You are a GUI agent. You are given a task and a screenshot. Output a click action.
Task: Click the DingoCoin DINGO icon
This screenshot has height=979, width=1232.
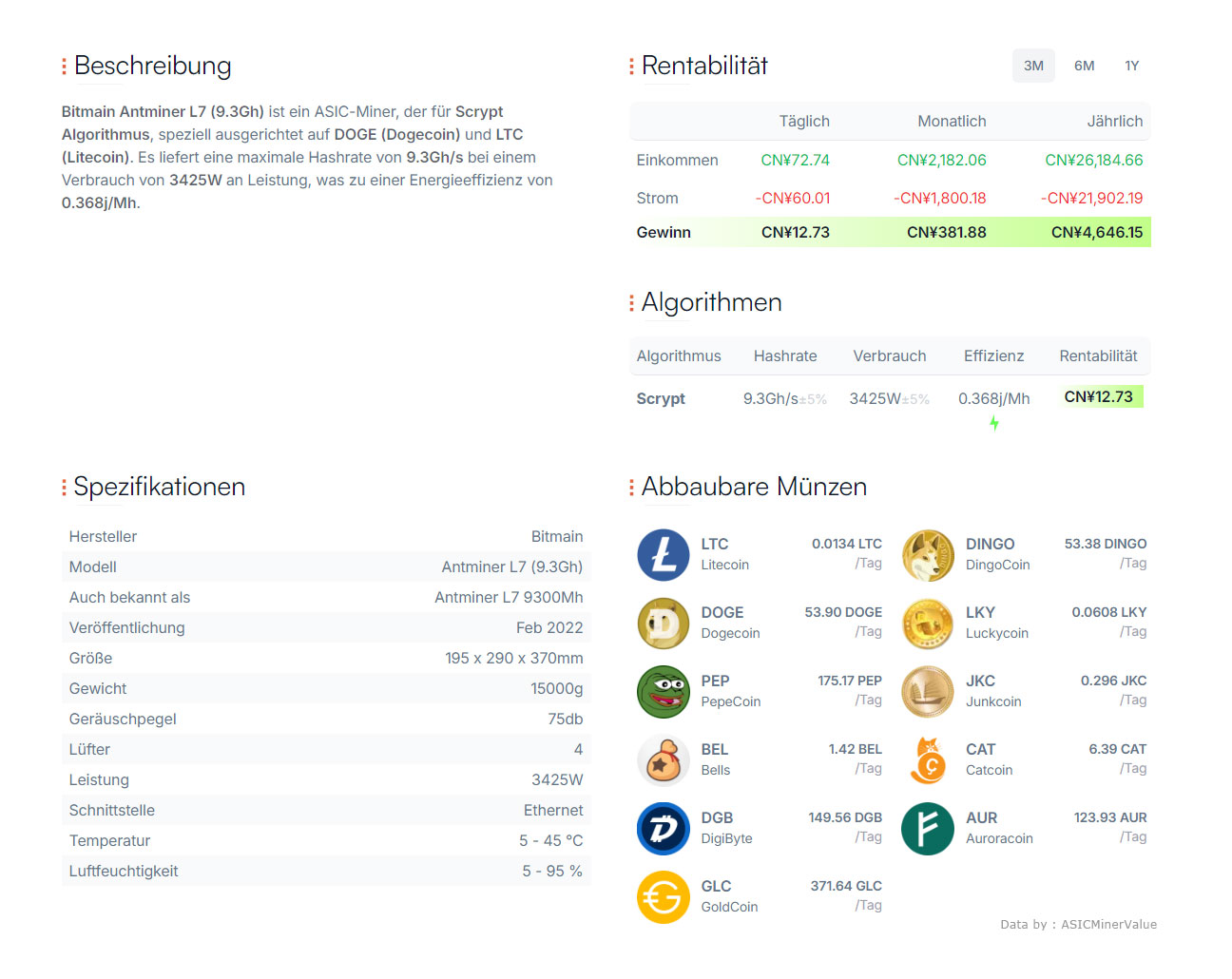pos(928,555)
